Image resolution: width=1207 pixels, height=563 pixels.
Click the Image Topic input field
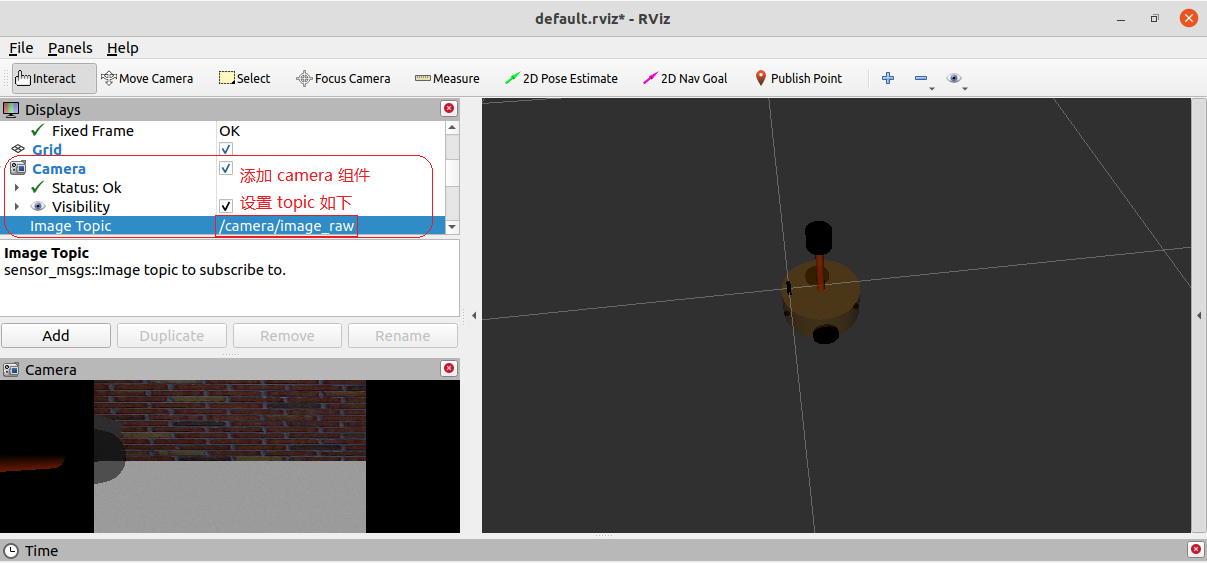[286, 226]
